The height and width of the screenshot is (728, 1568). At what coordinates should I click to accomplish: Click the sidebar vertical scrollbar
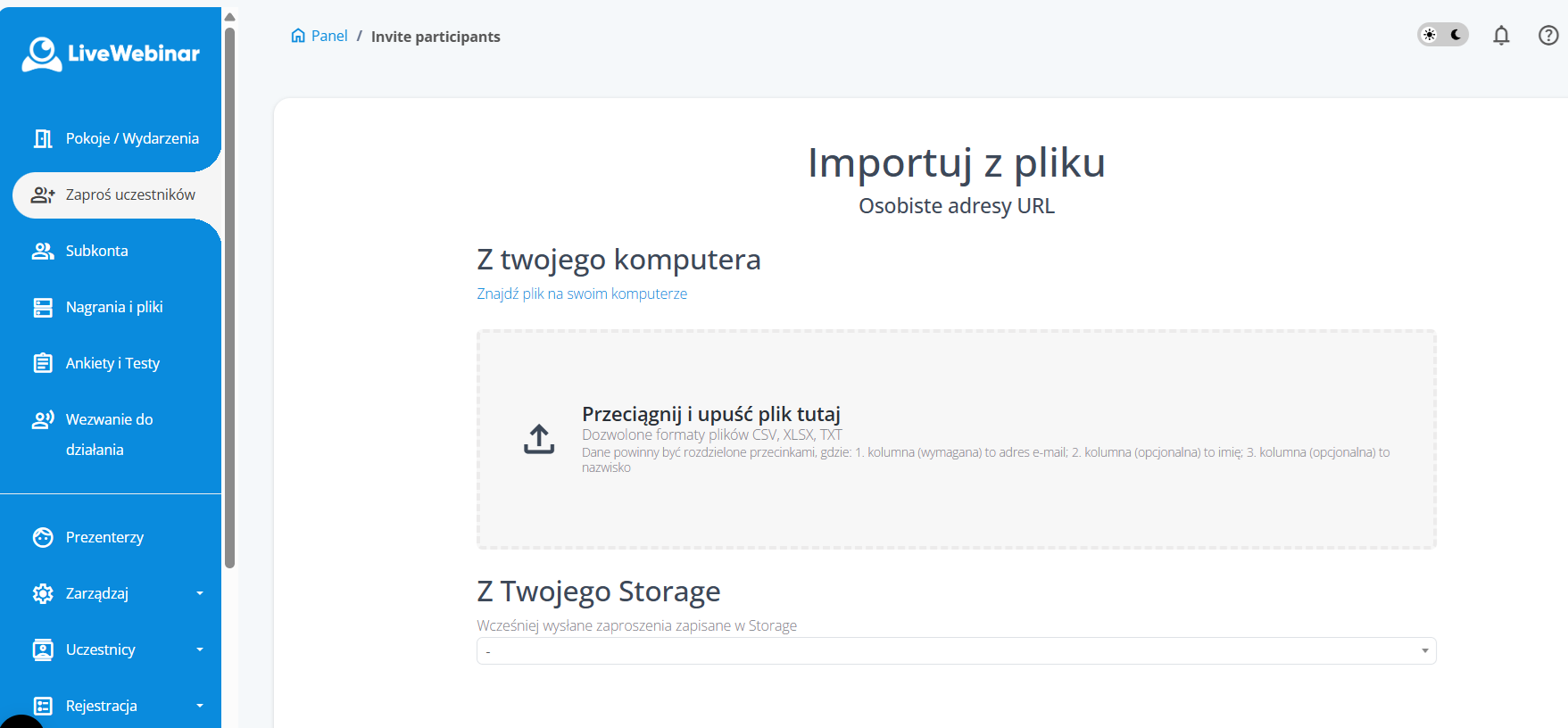pos(229,294)
